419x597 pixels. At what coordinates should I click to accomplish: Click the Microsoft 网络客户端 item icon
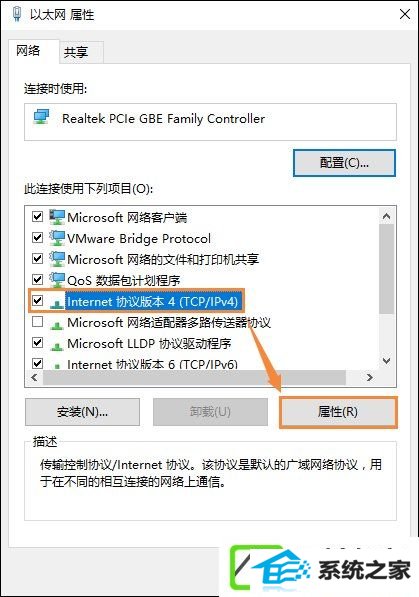(57, 217)
